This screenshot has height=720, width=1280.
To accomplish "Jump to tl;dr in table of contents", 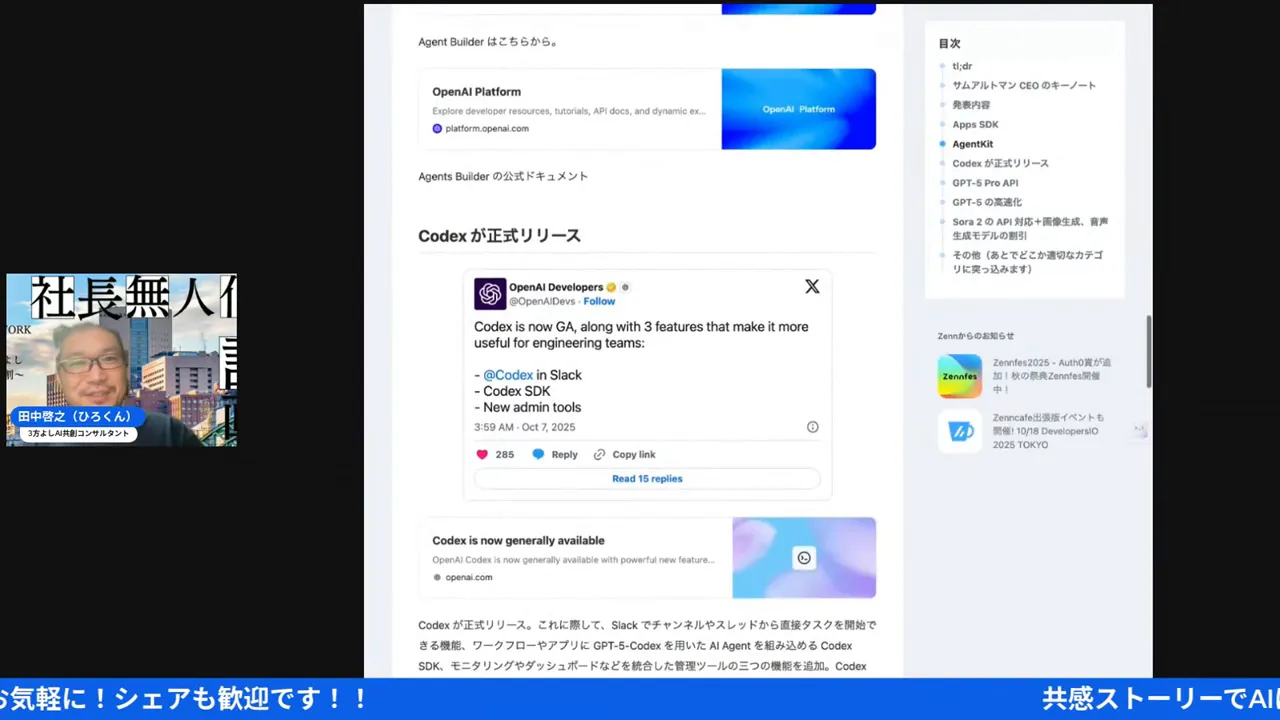I will point(962,66).
